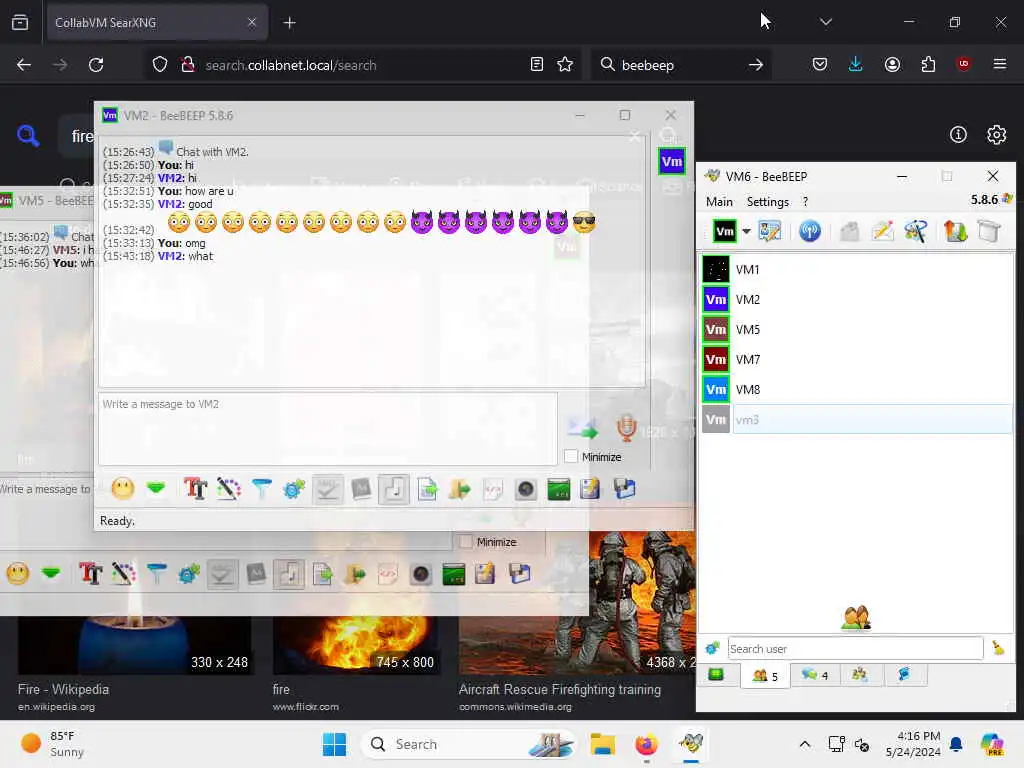Click red T font icon in VM5 chat

(90, 573)
